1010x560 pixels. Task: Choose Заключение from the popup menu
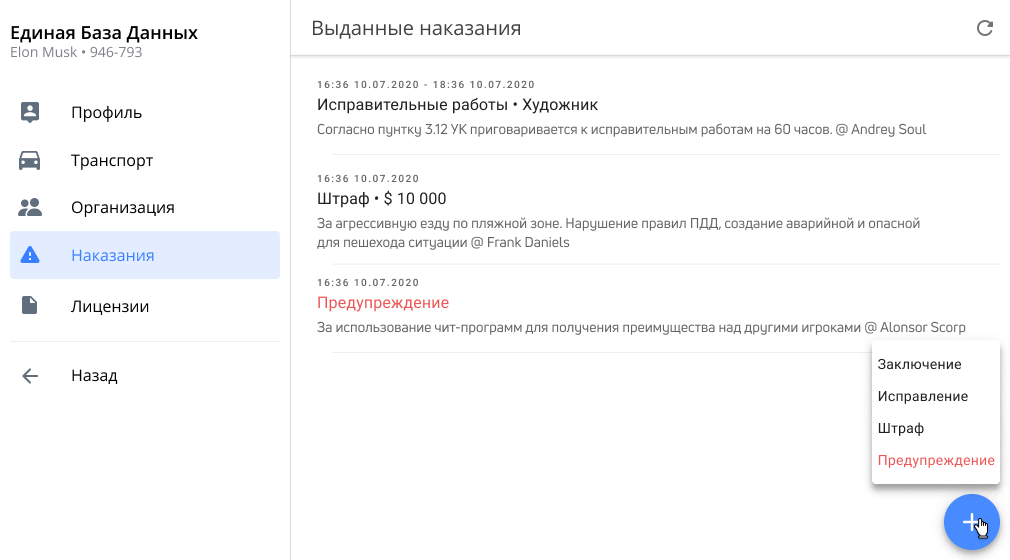point(919,364)
